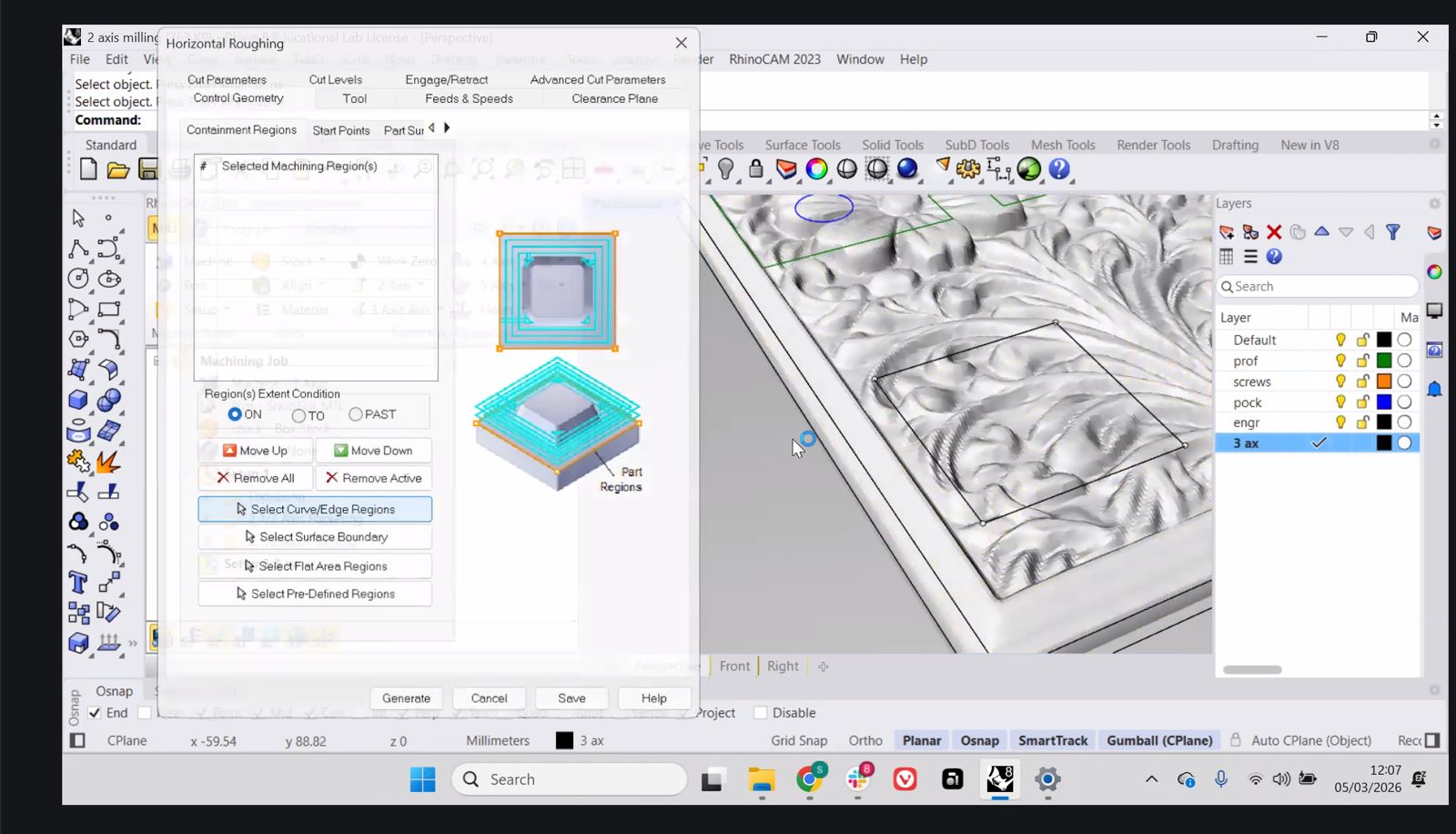
Task: Select the Explode tool
Action: click(x=108, y=462)
